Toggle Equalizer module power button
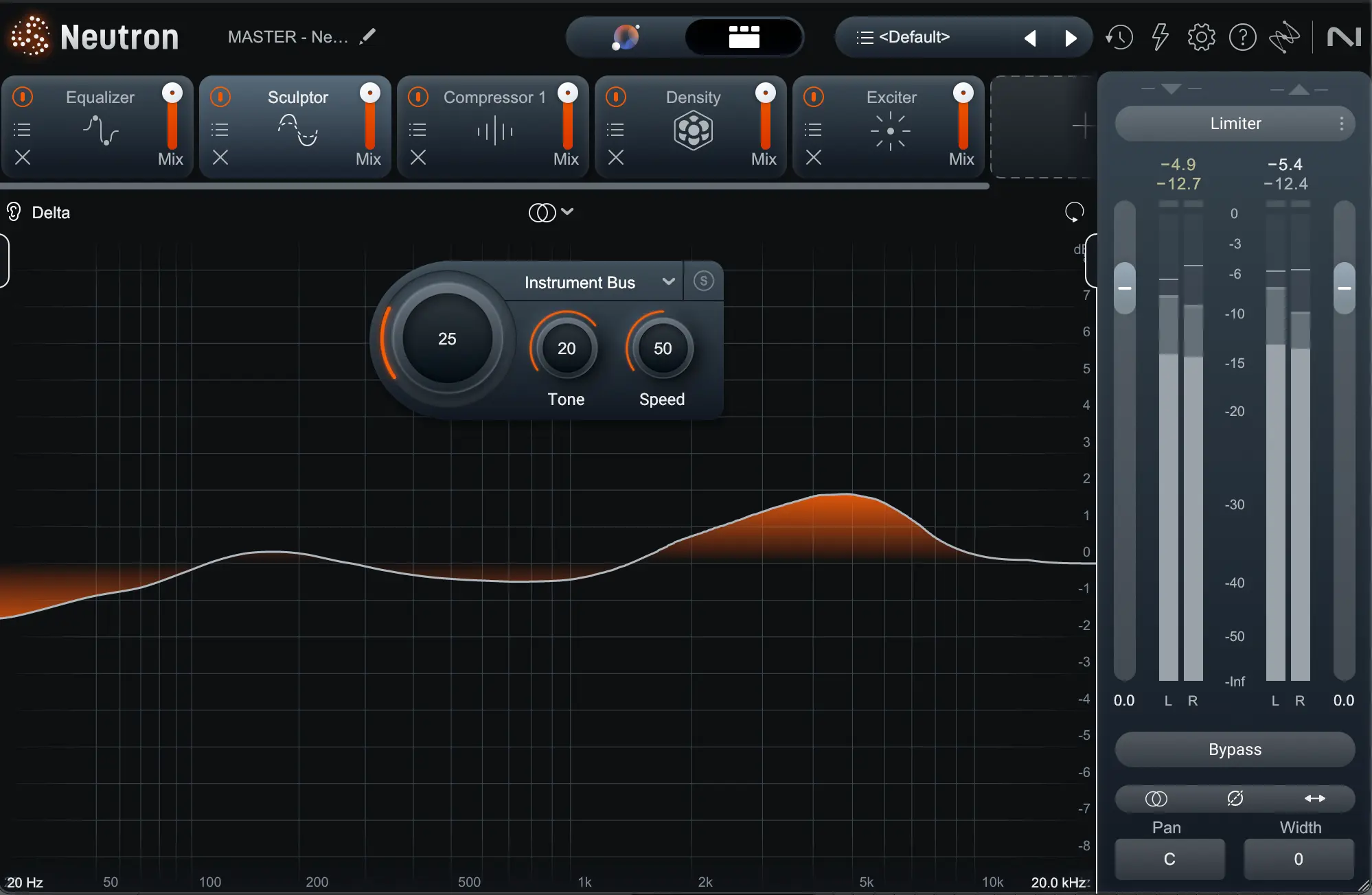Image resolution: width=1372 pixels, height=895 pixels. tap(23, 97)
